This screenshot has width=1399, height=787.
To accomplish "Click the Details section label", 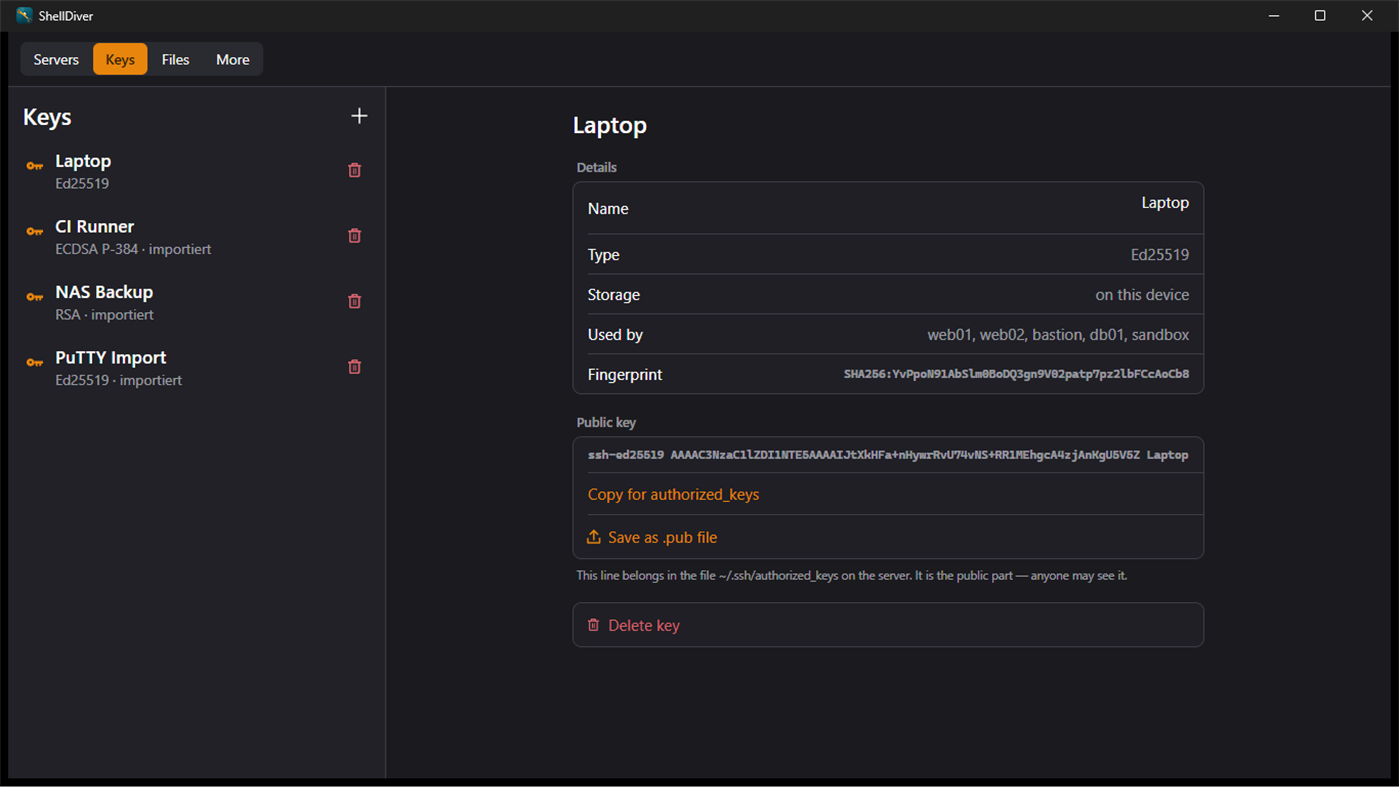I will click(x=596, y=167).
